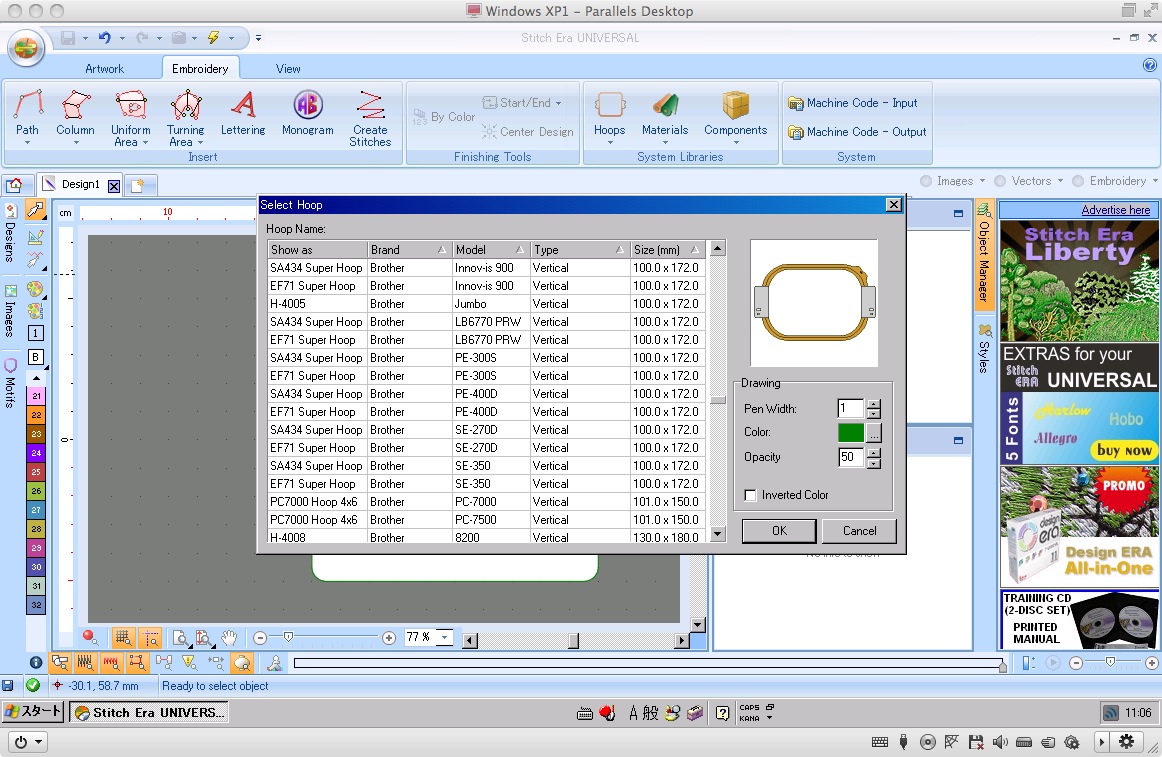The image size is (1162, 757).
Task: Click the red ball icon below canvas
Action: pyautogui.click(x=90, y=636)
